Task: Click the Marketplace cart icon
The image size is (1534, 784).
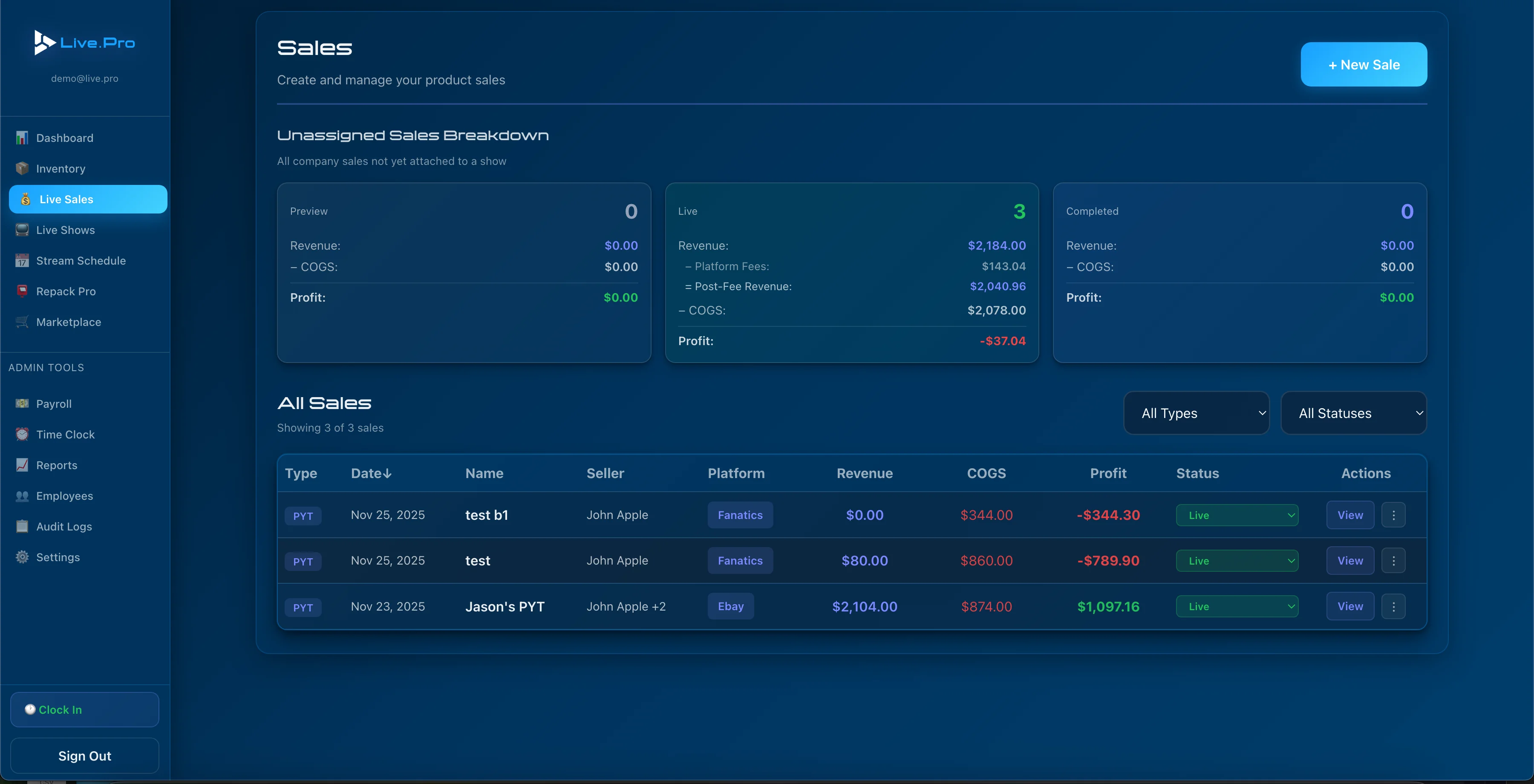Action: tap(22, 322)
